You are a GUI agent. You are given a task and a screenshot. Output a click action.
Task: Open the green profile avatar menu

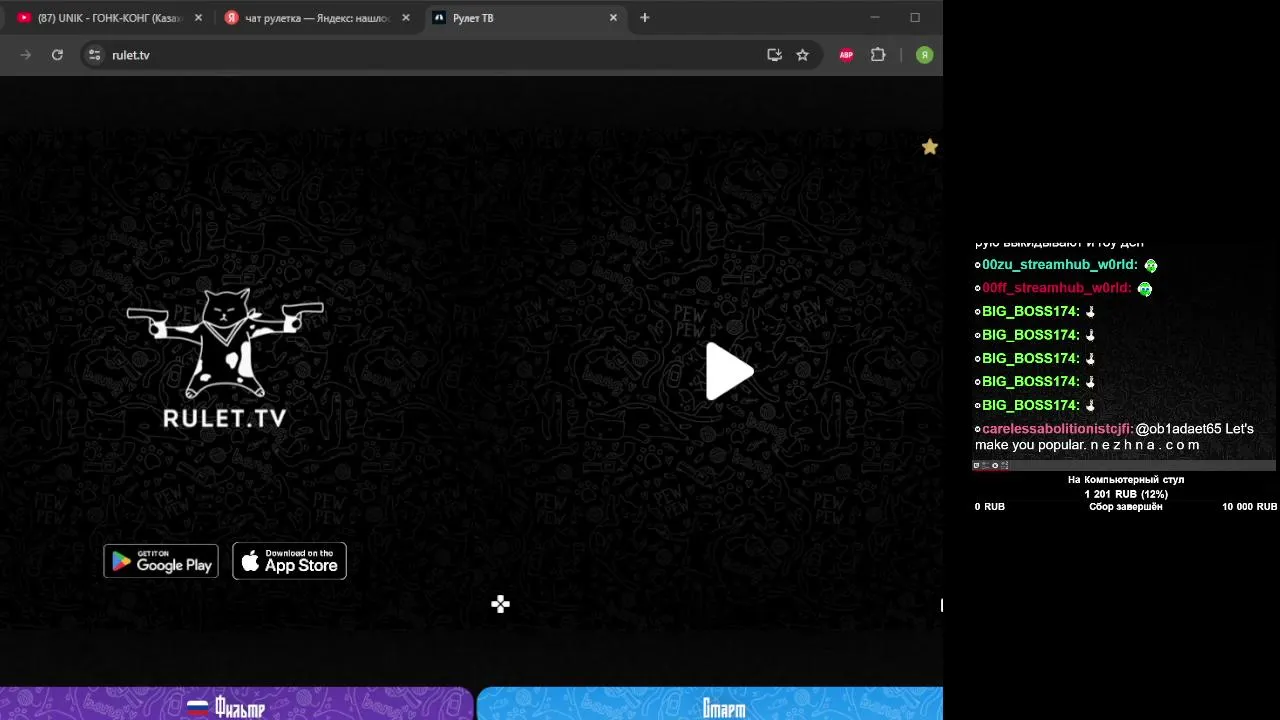coord(924,55)
